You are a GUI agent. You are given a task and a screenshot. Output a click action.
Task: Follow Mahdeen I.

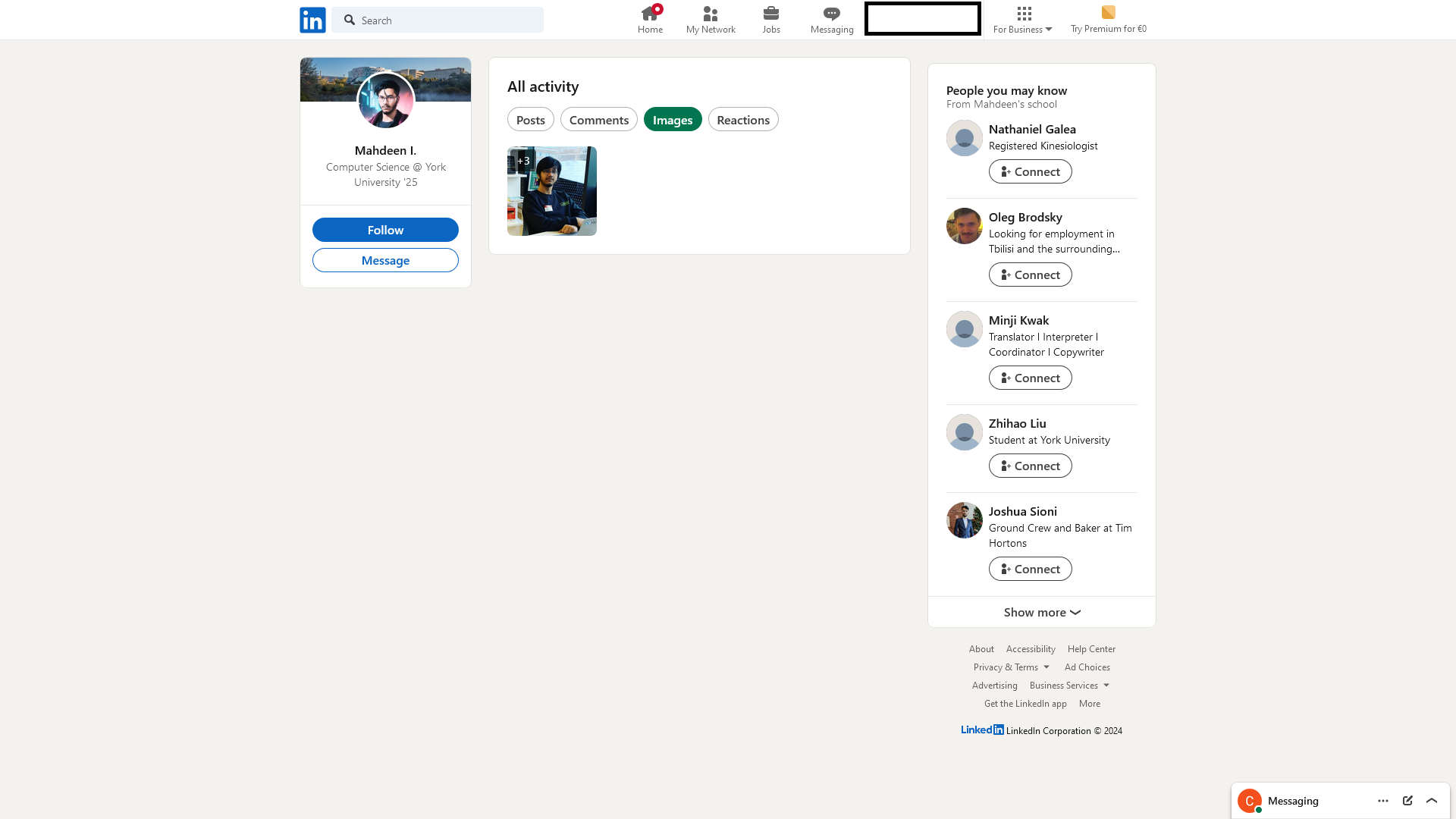point(385,230)
